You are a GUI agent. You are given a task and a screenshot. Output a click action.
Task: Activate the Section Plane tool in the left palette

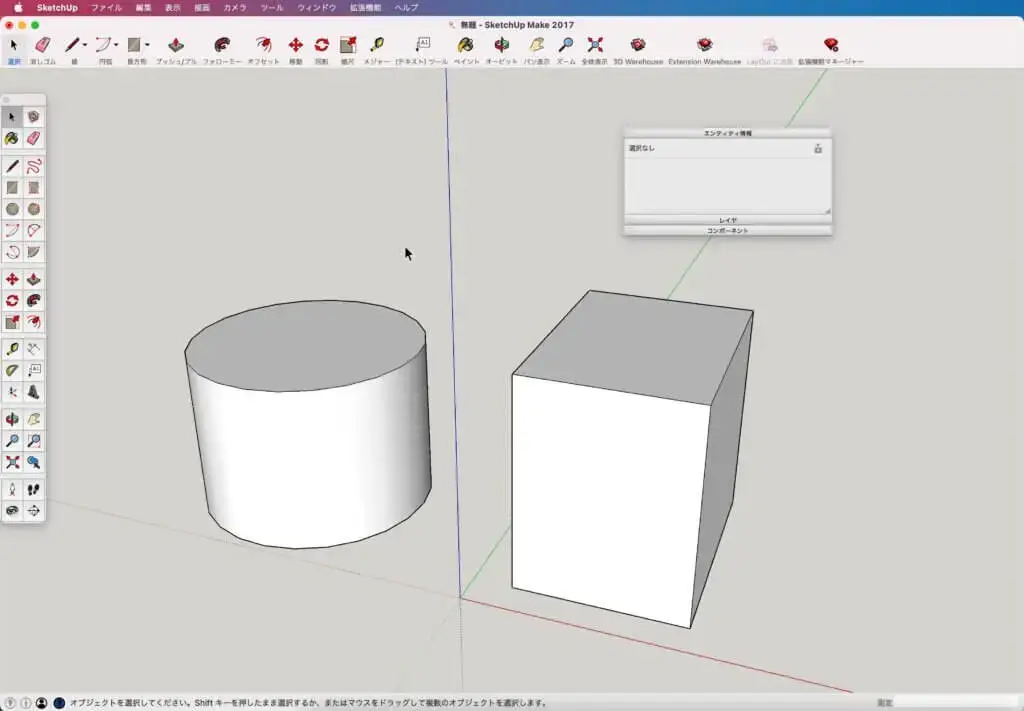33,511
